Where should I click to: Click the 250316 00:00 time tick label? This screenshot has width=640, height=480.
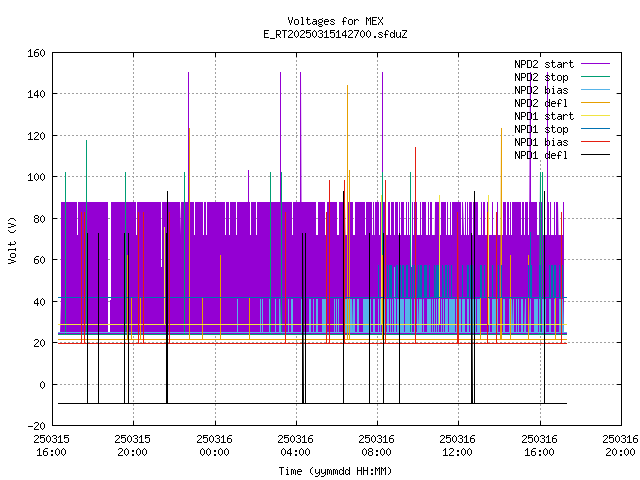[214, 446]
